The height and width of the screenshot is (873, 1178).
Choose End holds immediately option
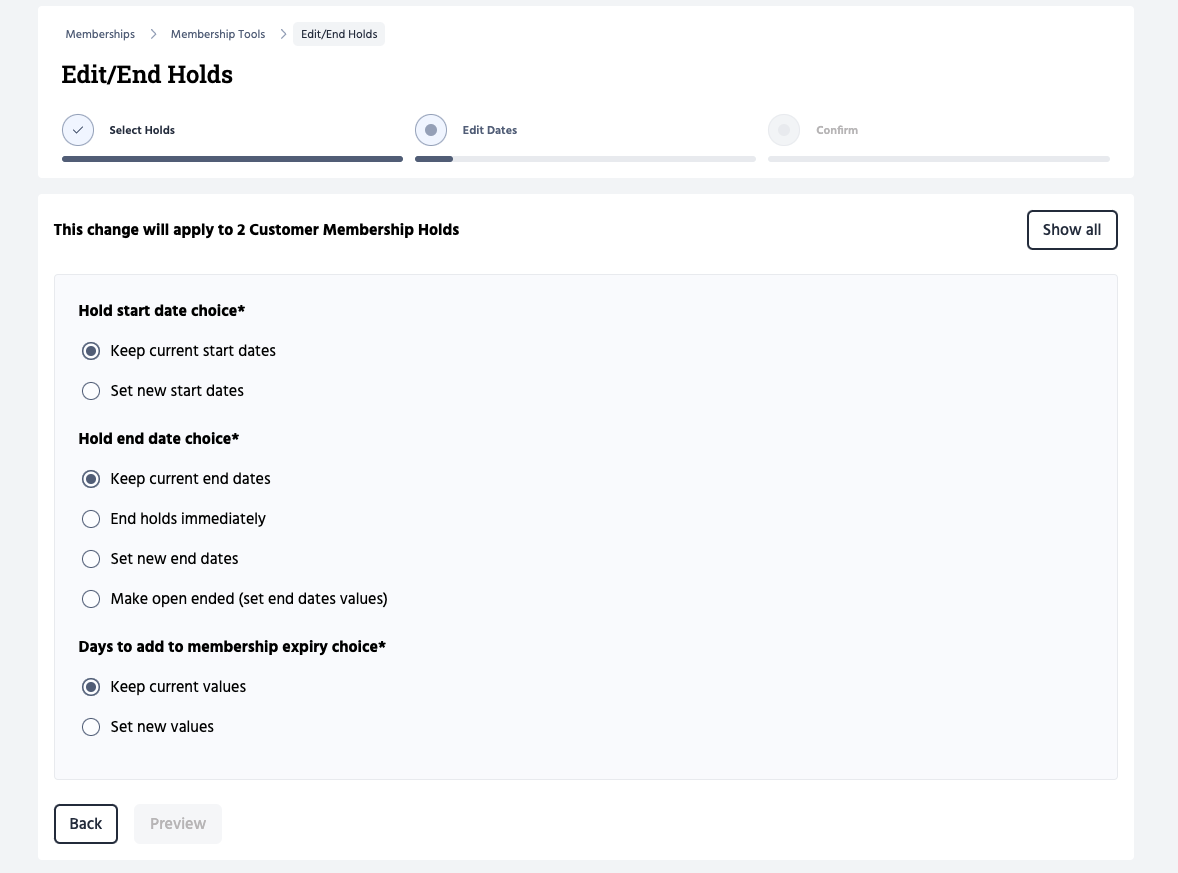pos(91,519)
